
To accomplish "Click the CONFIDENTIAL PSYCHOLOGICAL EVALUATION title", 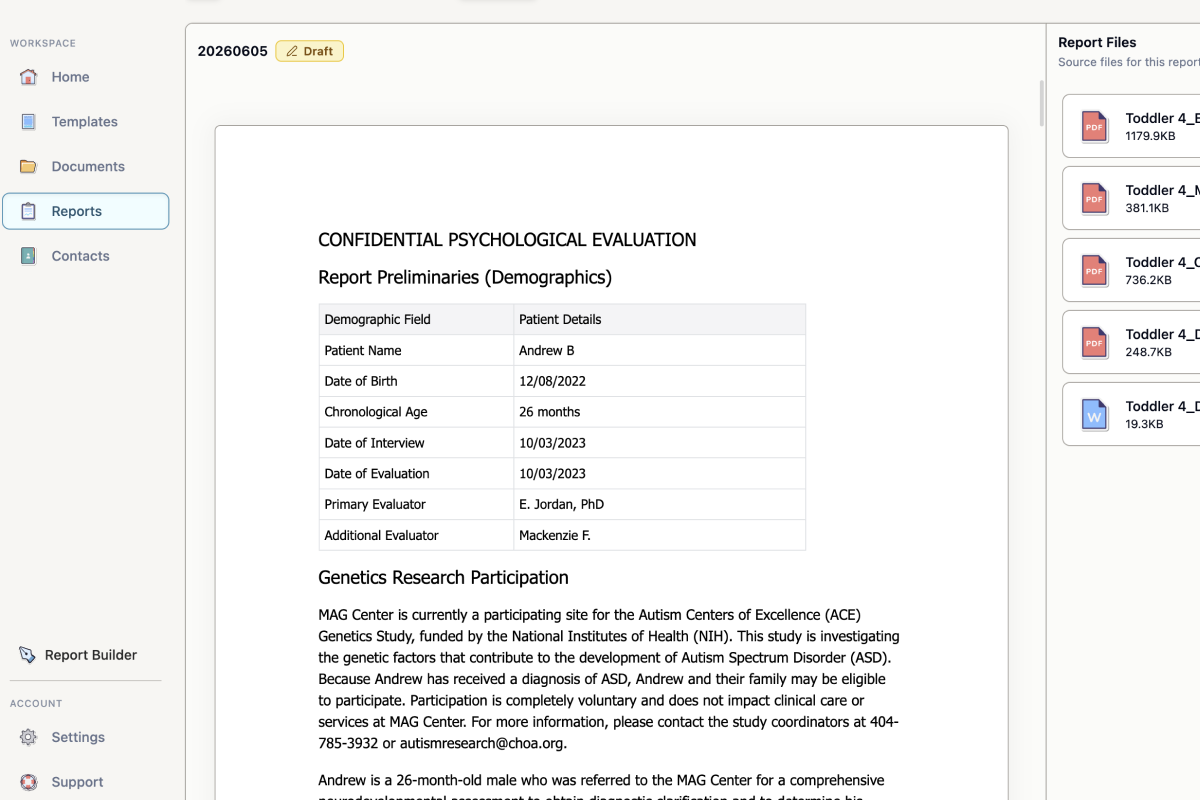I will pyautogui.click(x=507, y=240).
